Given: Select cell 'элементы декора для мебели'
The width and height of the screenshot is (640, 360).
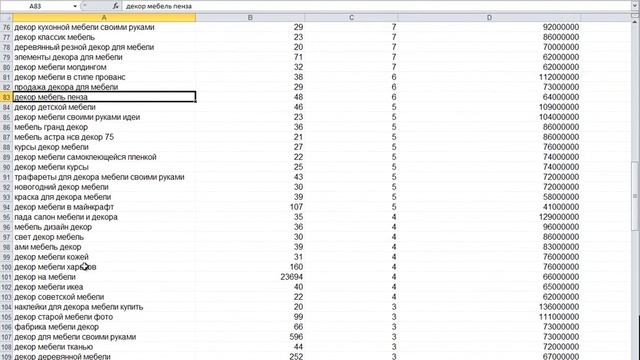Looking at the screenshot, I should coord(104,57).
